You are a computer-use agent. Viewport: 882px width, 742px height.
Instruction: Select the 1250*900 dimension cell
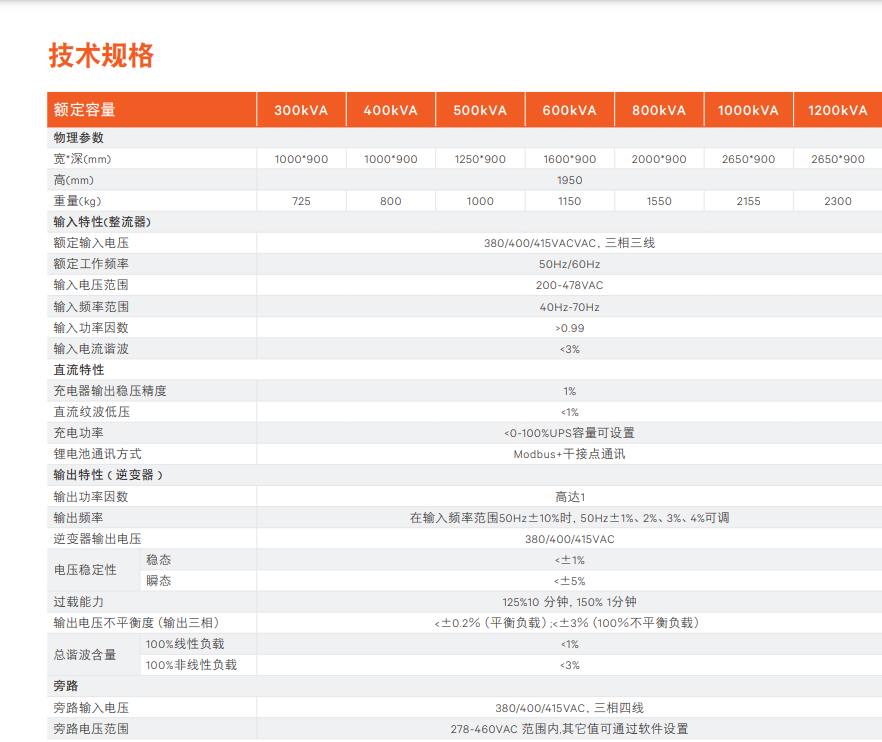[480, 159]
